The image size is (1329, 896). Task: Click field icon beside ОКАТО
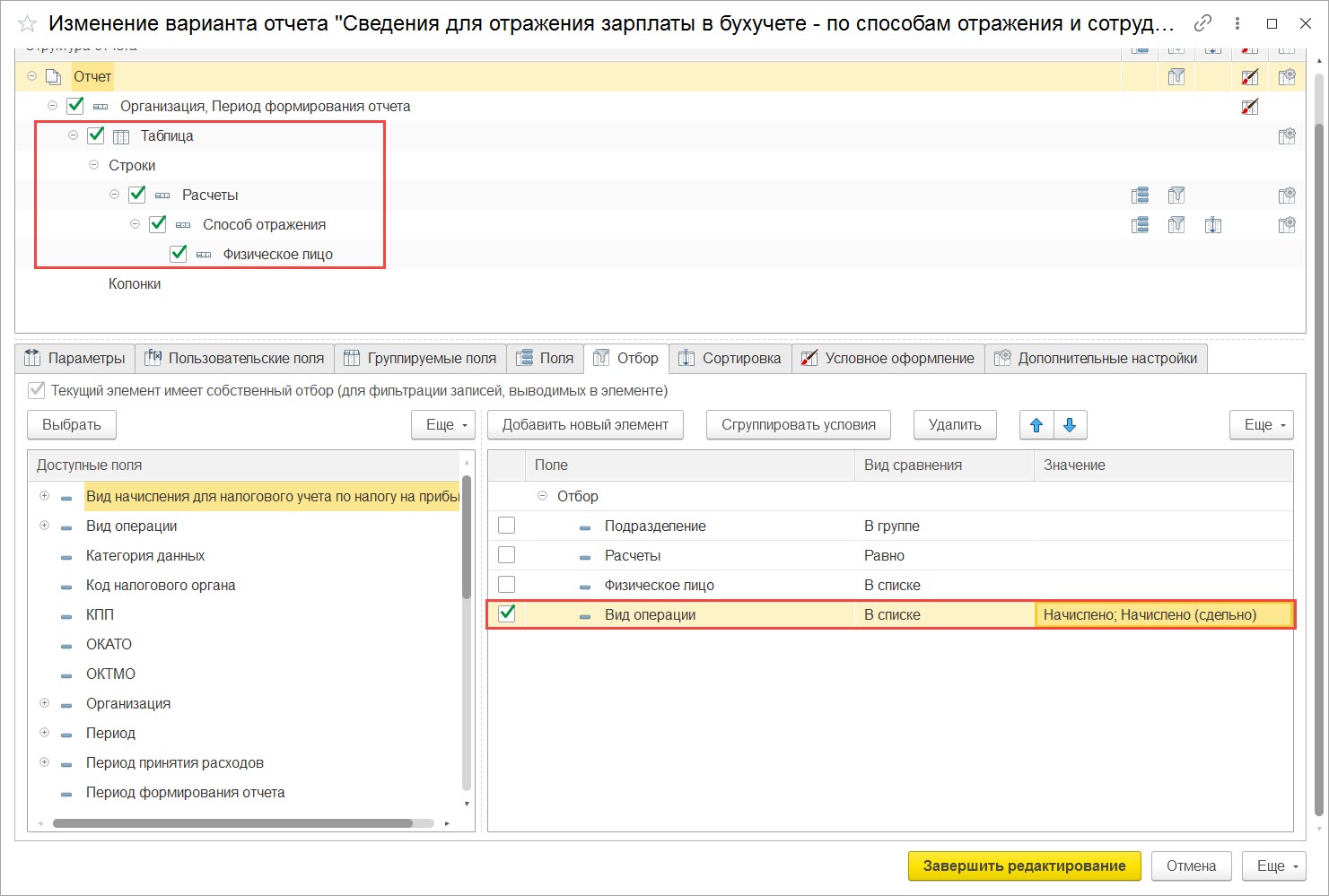point(66,646)
